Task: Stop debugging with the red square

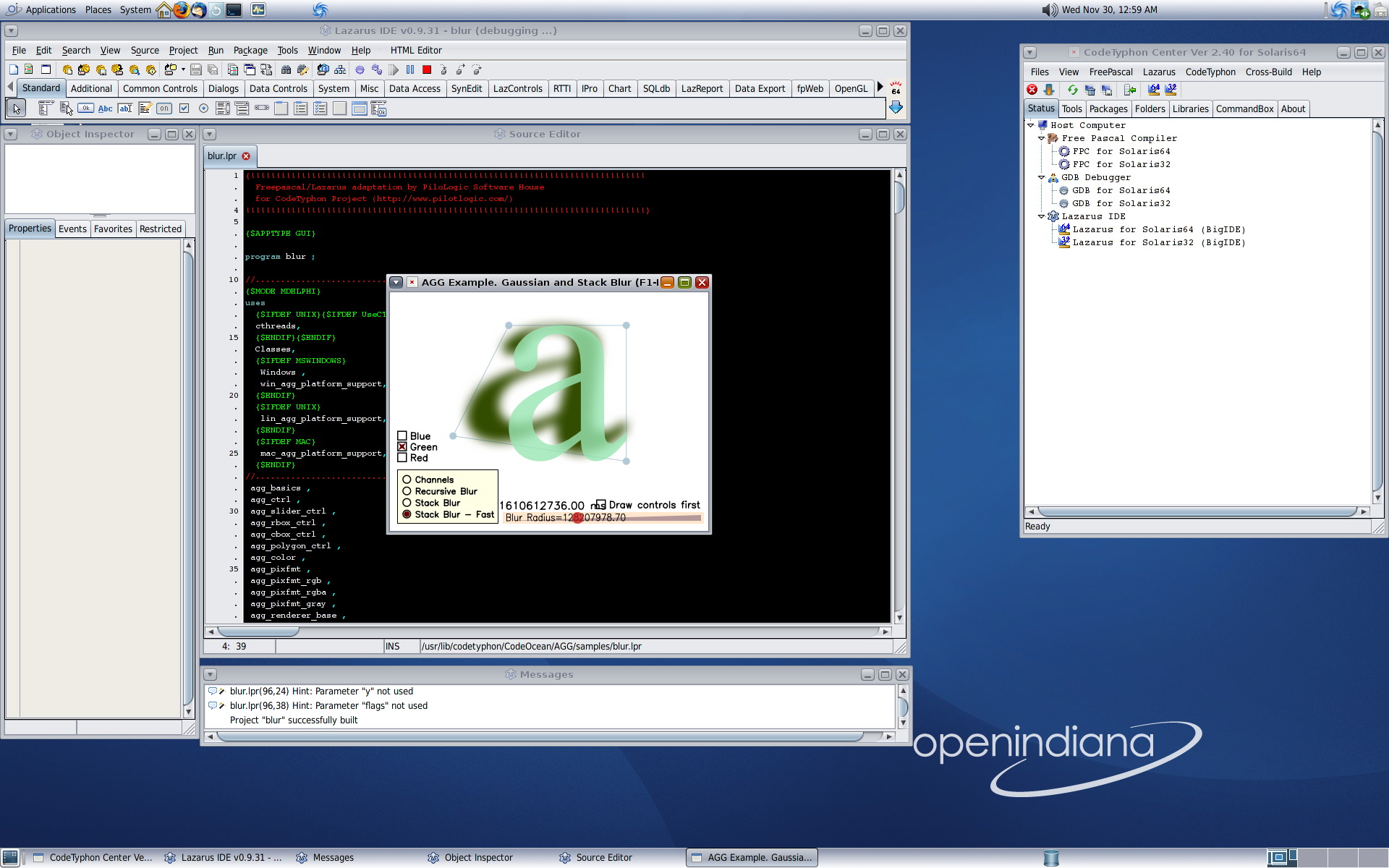Action: 427,69
